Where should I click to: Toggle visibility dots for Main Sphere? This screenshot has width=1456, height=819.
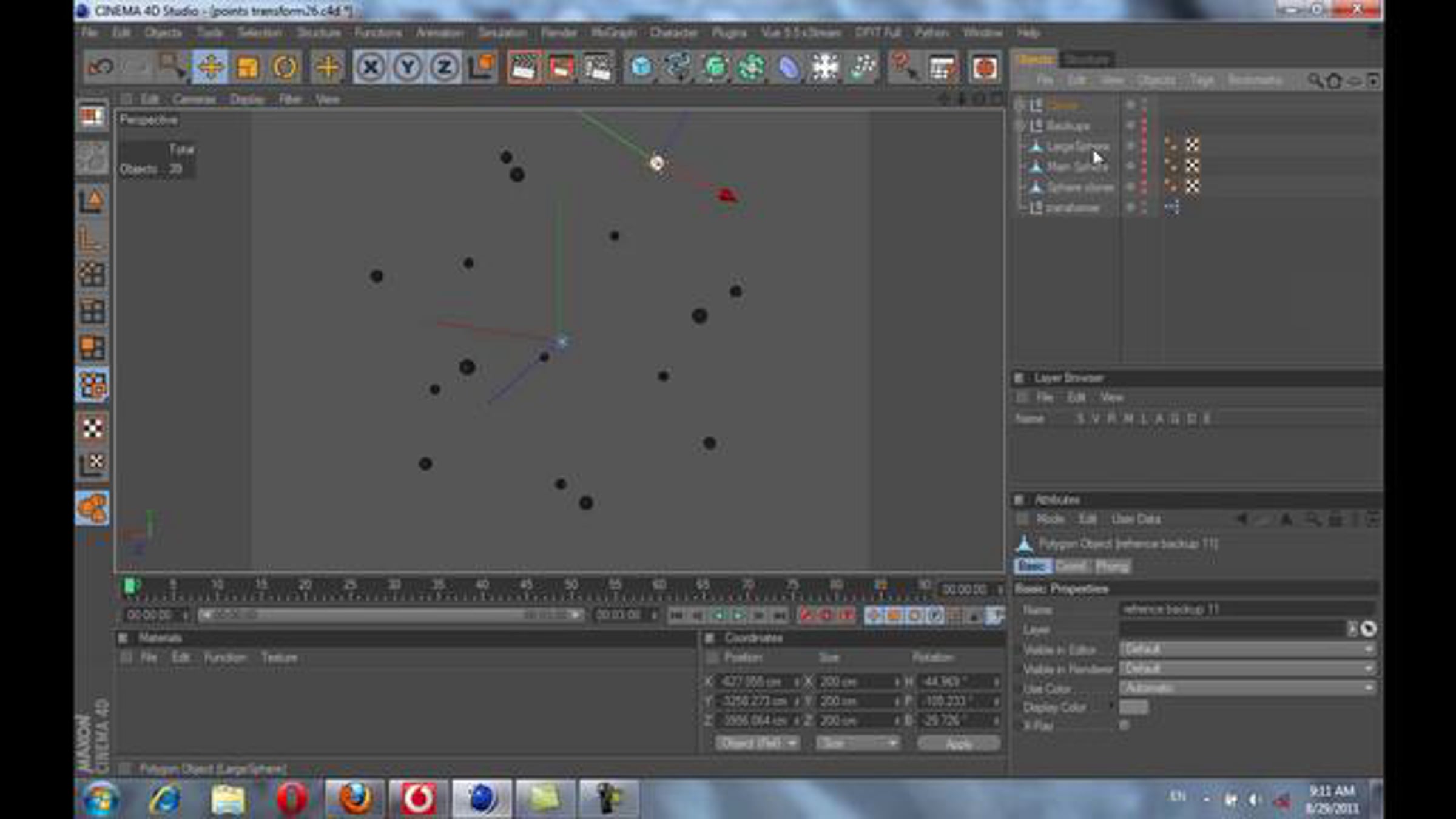[x=1144, y=166]
